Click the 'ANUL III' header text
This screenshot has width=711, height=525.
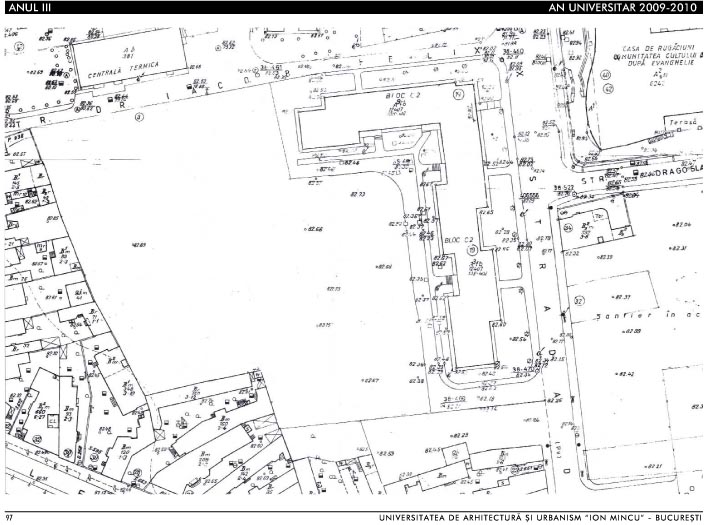coord(27,8)
